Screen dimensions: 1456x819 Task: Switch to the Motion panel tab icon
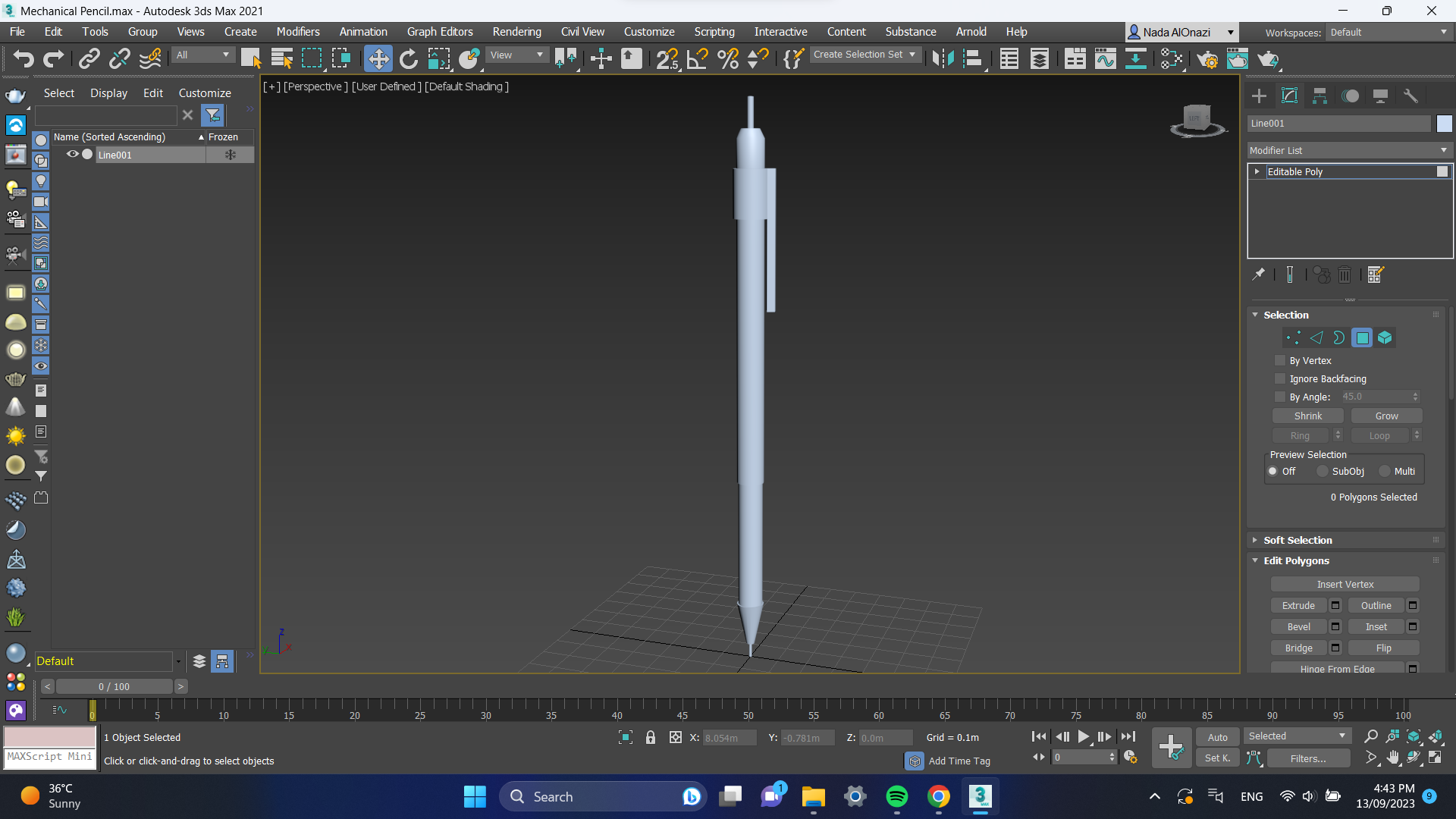click(1351, 96)
